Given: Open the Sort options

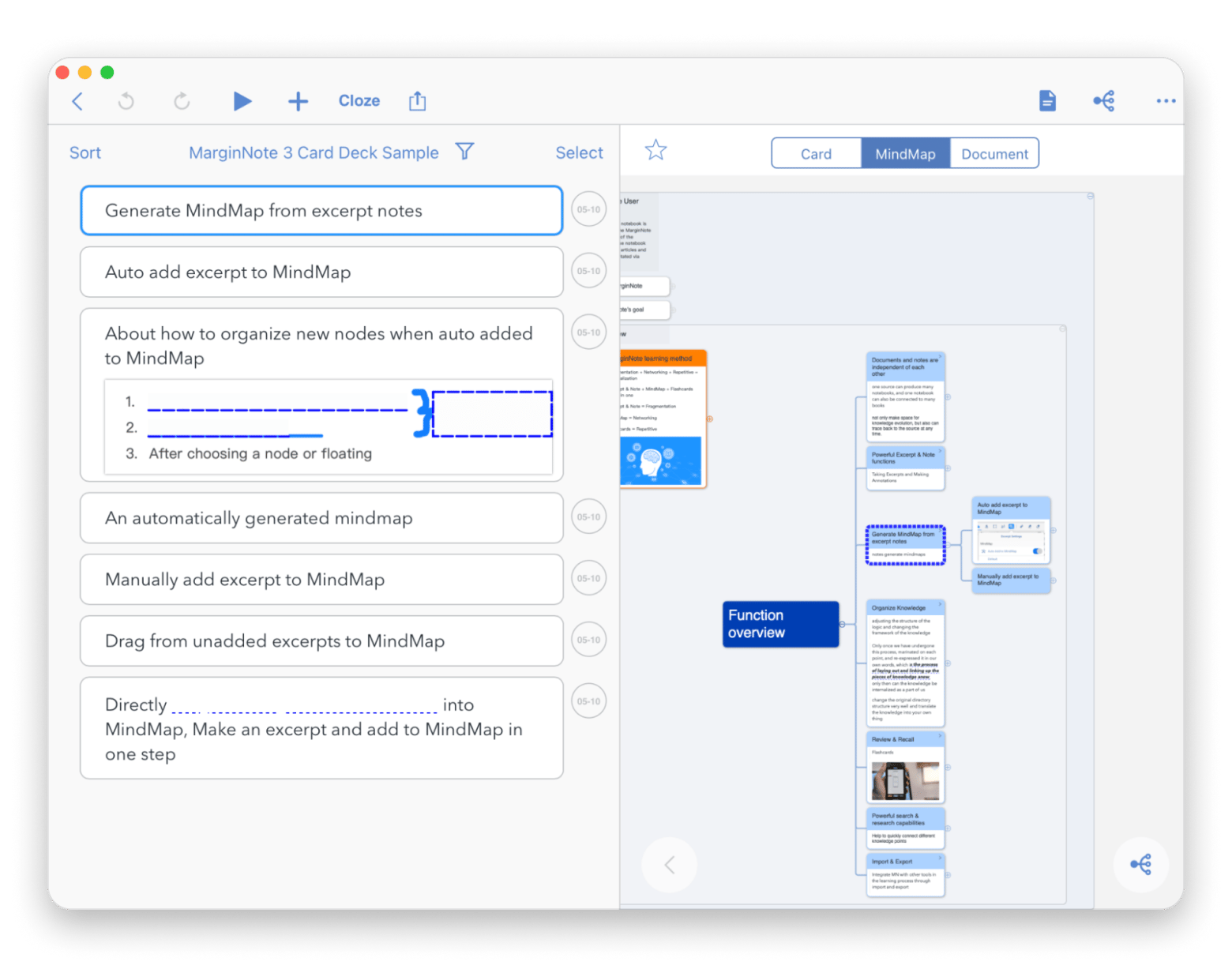Looking at the screenshot, I should click(85, 153).
